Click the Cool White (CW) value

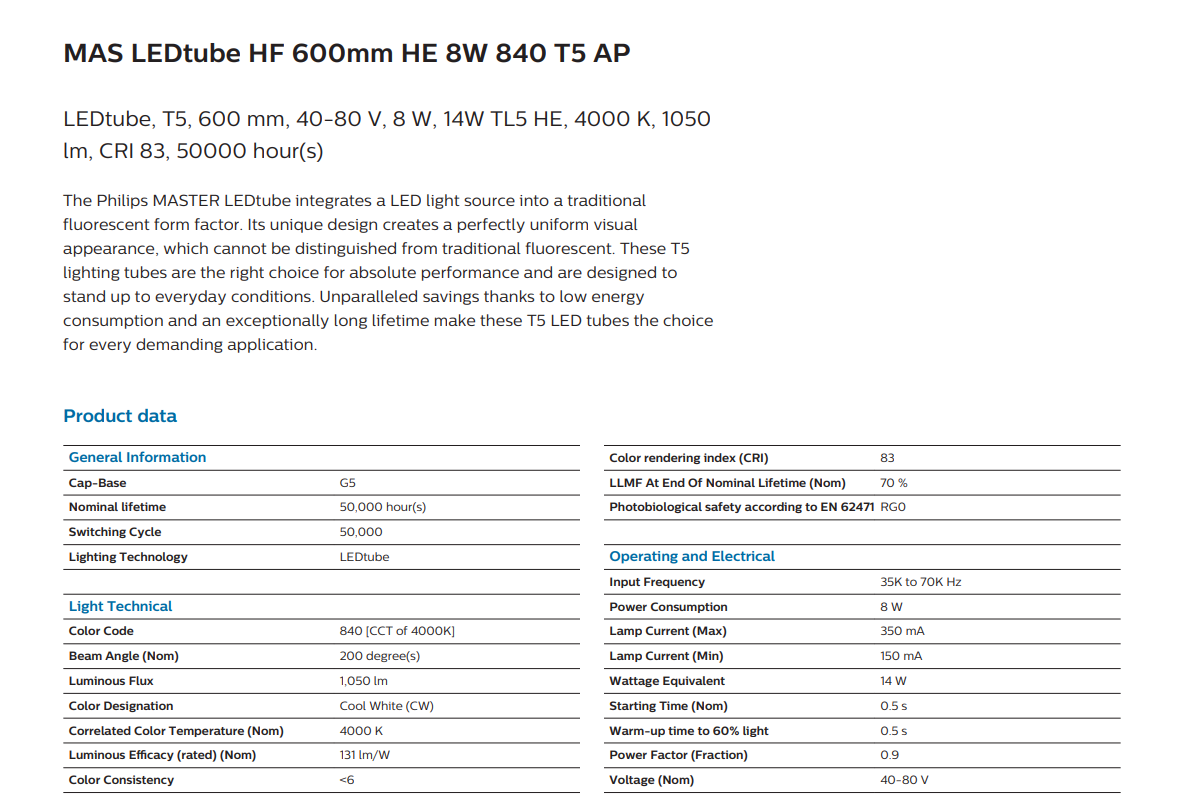[386, 706]
